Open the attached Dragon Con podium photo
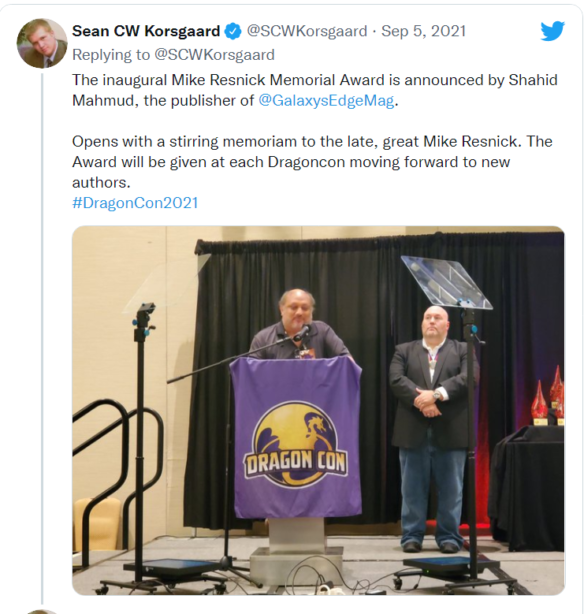 [x=318, y=410]
